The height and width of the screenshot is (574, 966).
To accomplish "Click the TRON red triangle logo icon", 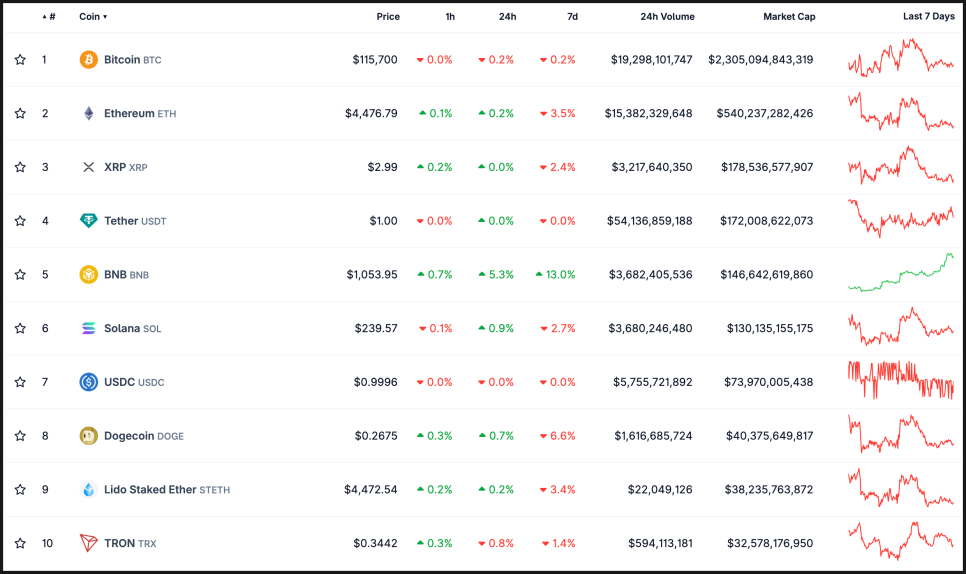I will tap(89, 543).
